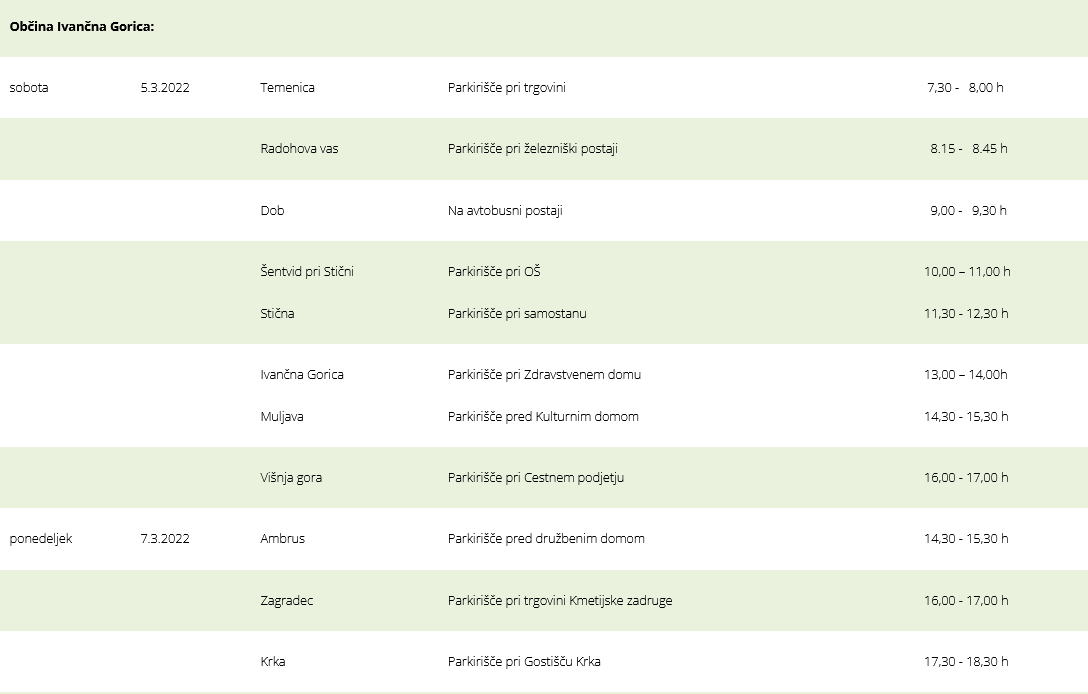
Task: Select the 'sobota' day cell
Action: [x=29, y=87]
